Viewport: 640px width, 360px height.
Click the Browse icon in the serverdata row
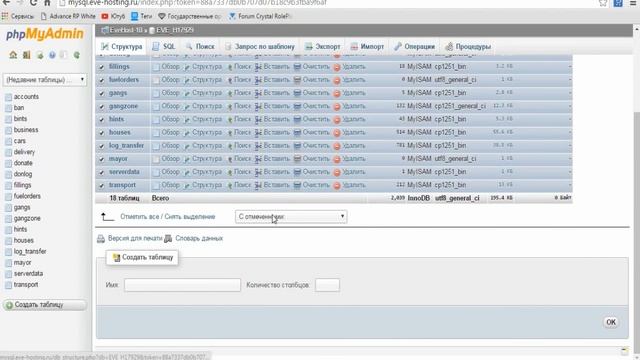tap(156, 172)
